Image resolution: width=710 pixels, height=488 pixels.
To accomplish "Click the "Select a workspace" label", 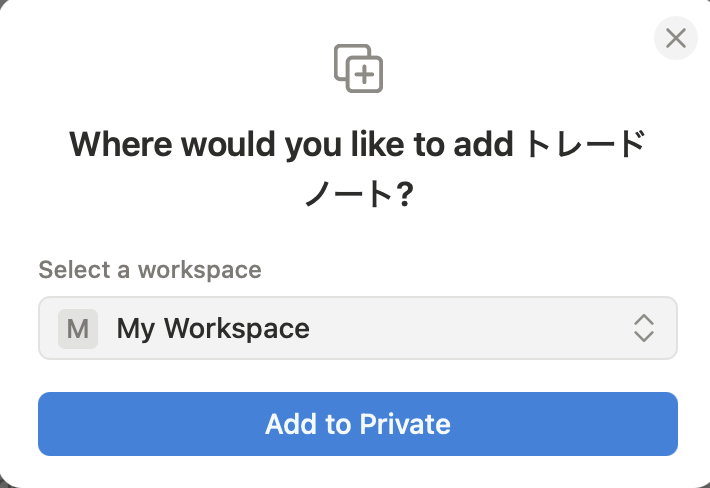I will point(150,270).
